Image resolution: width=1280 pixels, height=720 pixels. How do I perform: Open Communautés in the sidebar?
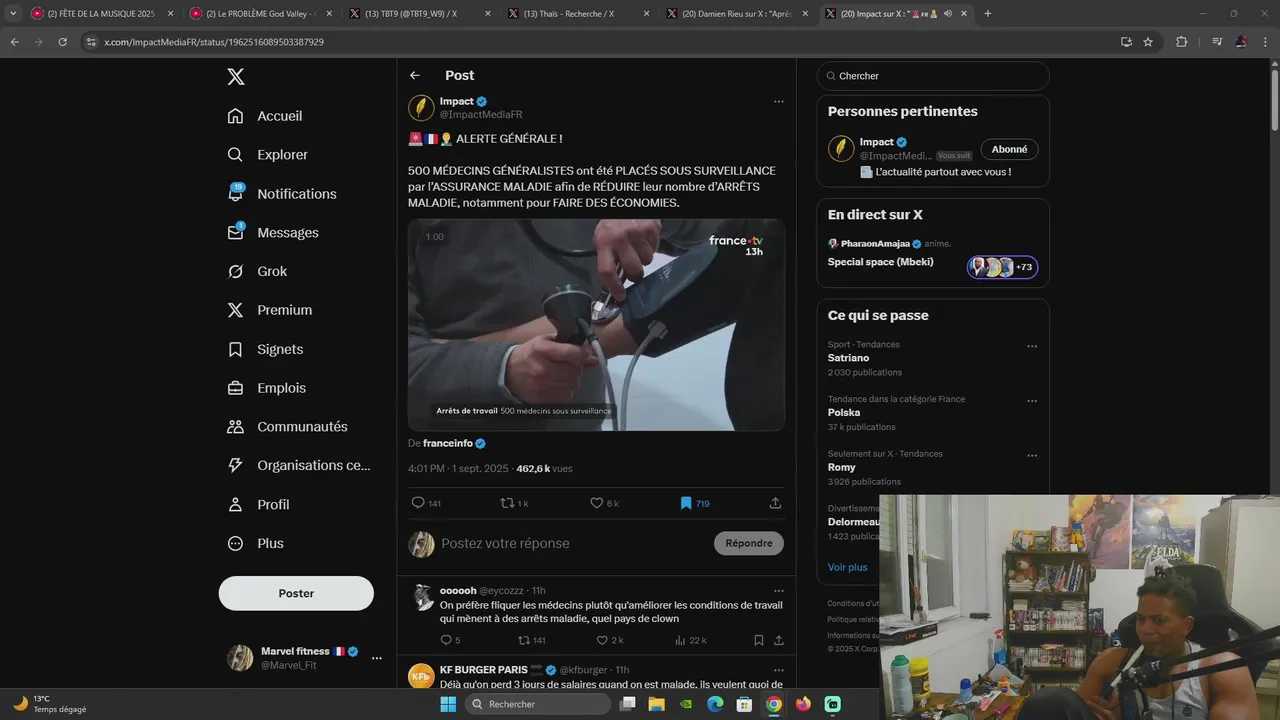point(288,427)
